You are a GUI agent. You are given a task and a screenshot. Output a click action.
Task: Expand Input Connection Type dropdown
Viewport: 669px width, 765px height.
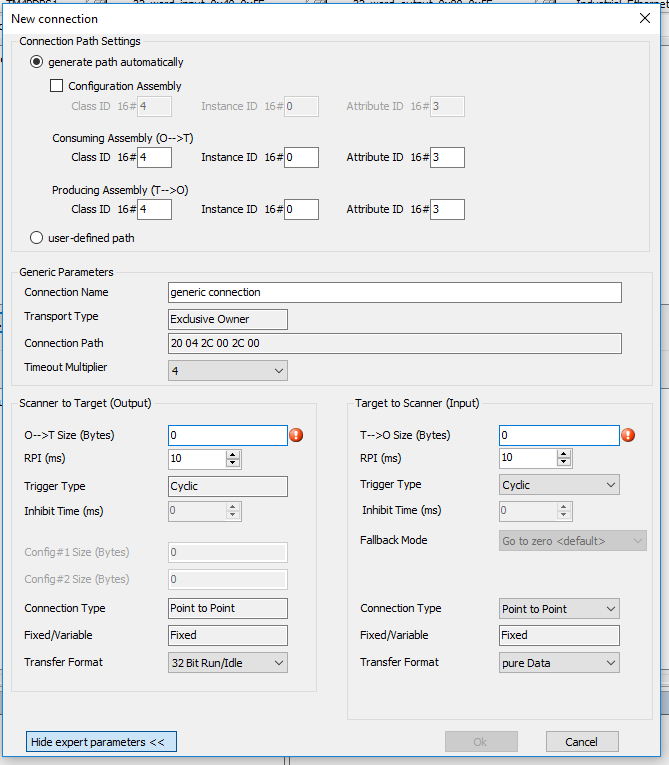click(x=559, y=609)
